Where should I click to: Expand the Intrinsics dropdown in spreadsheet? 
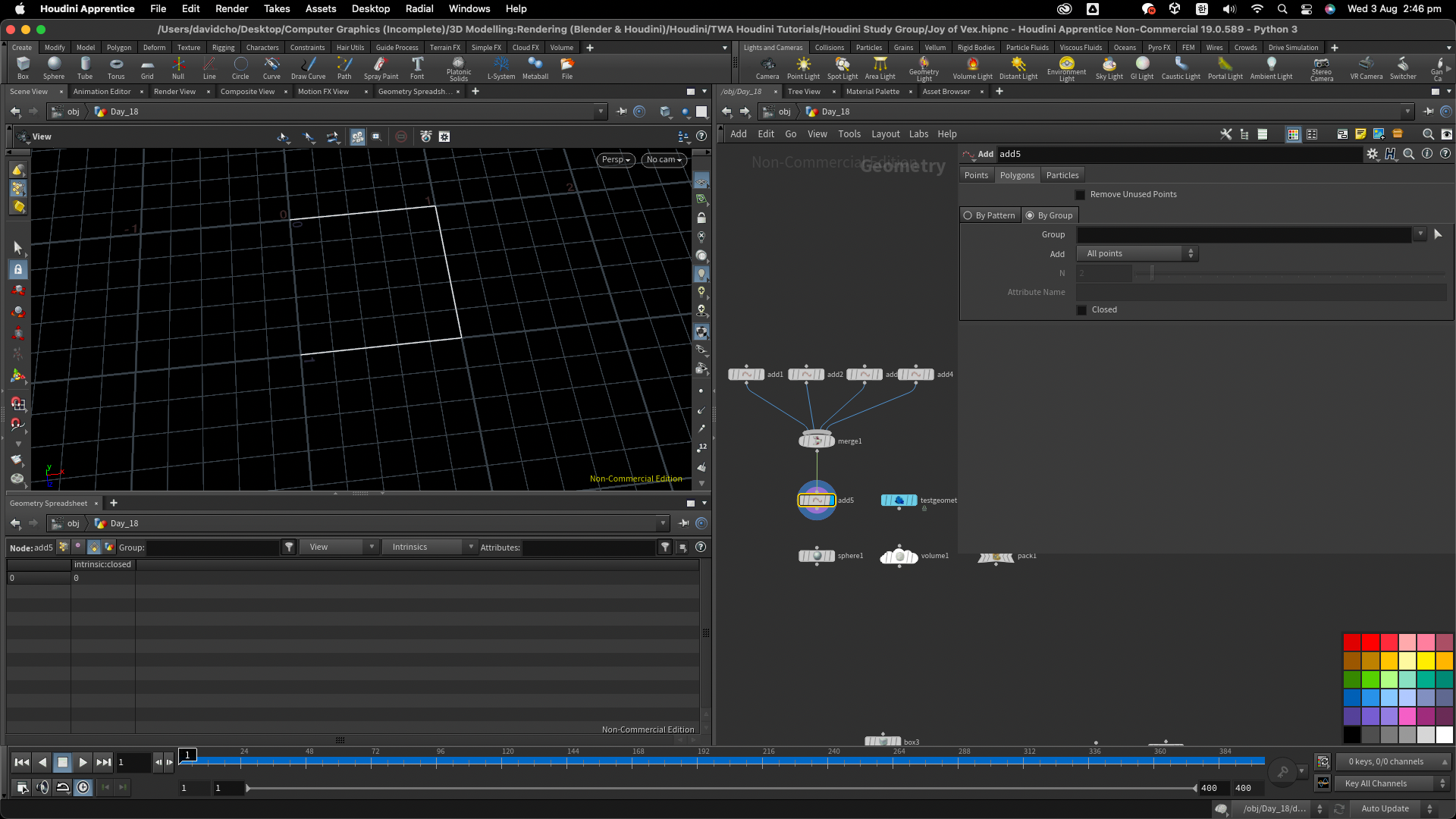(428, 548)
